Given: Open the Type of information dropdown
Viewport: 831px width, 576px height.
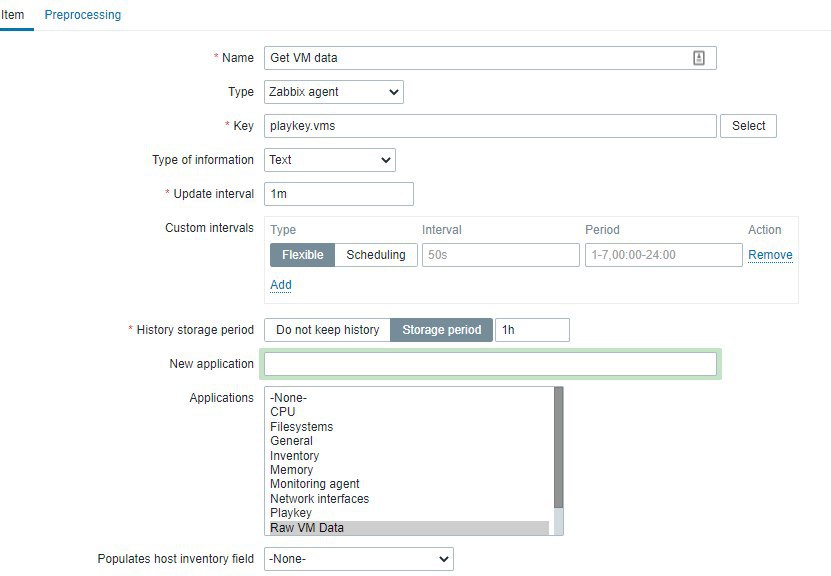Looking at the screenshot, I should [330, 160].
